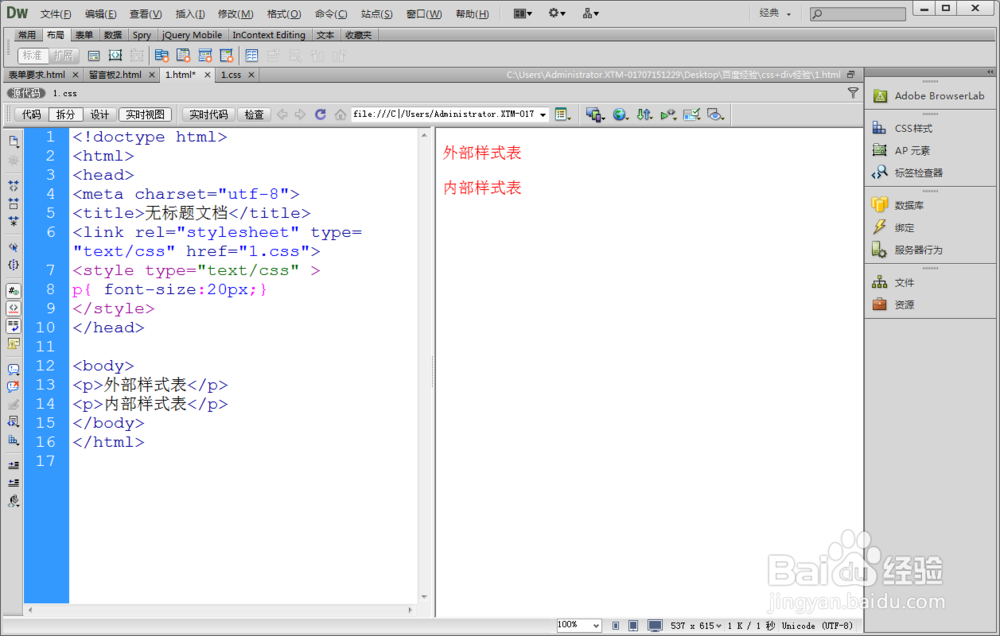Switch to 设计 design view
Image resolution: width=1000 pixels, height=636 pixels.
pos(99,114)
